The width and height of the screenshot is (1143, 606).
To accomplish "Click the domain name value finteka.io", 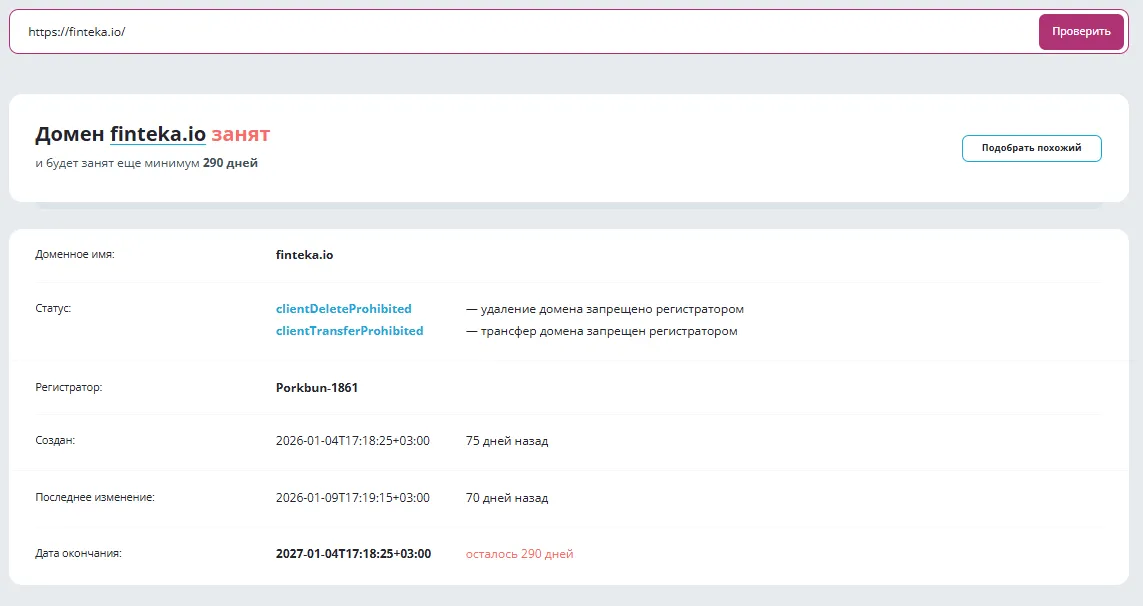I will click(x=304, y=255).
